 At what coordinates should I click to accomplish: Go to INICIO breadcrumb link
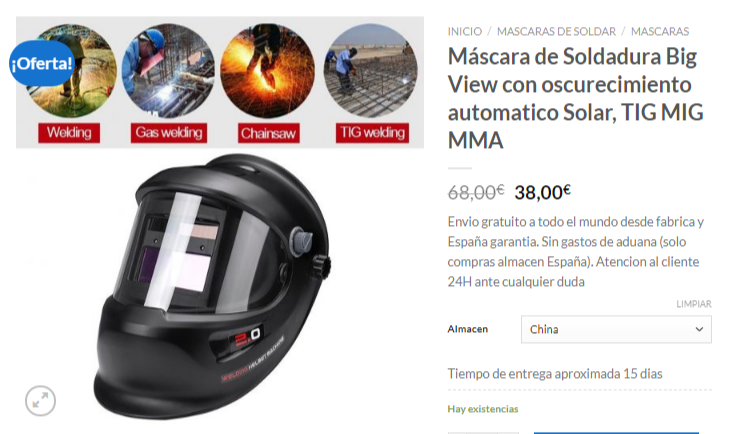pos(464,32)
